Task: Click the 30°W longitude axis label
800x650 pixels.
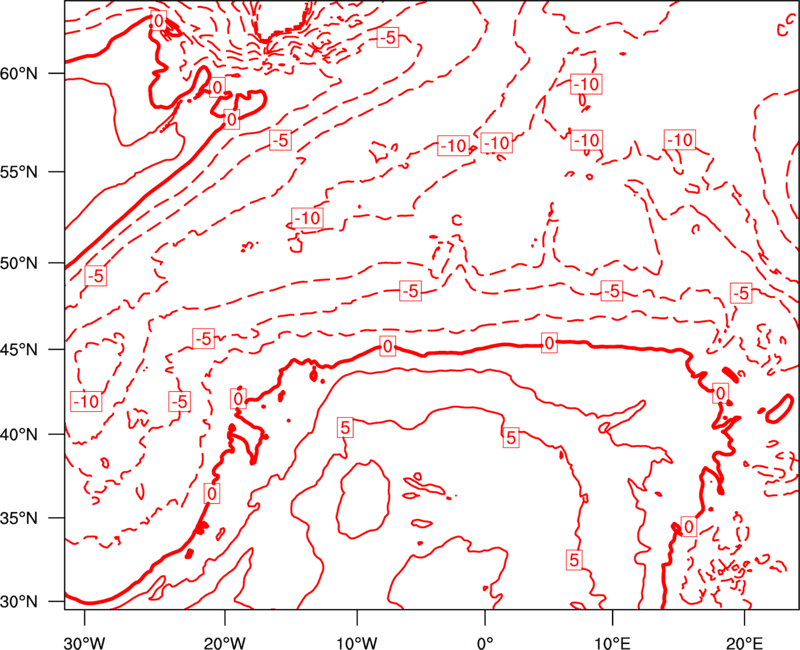Action: (84, 642)
